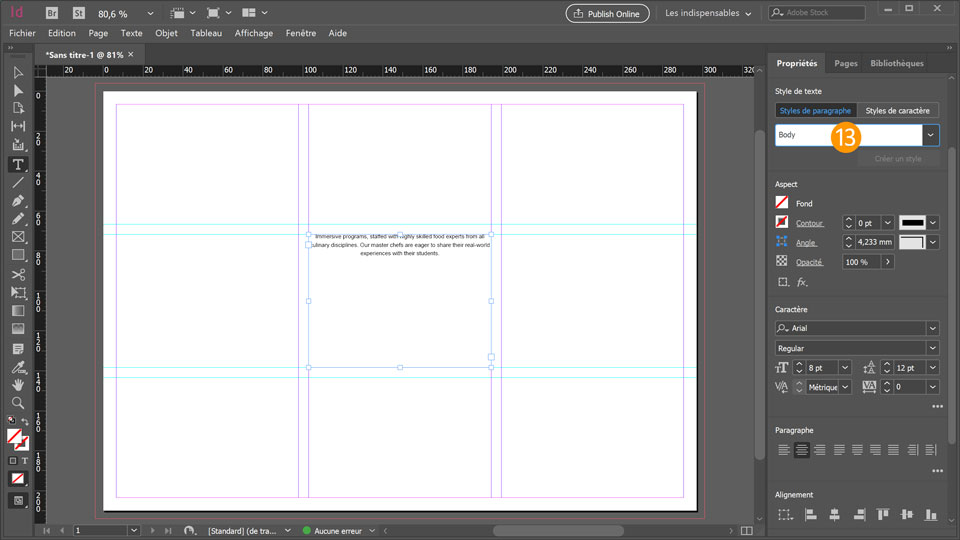The height and width of the screenshot is (540, 960).
Task: Align paragraph text to the left
Action: 784,450
